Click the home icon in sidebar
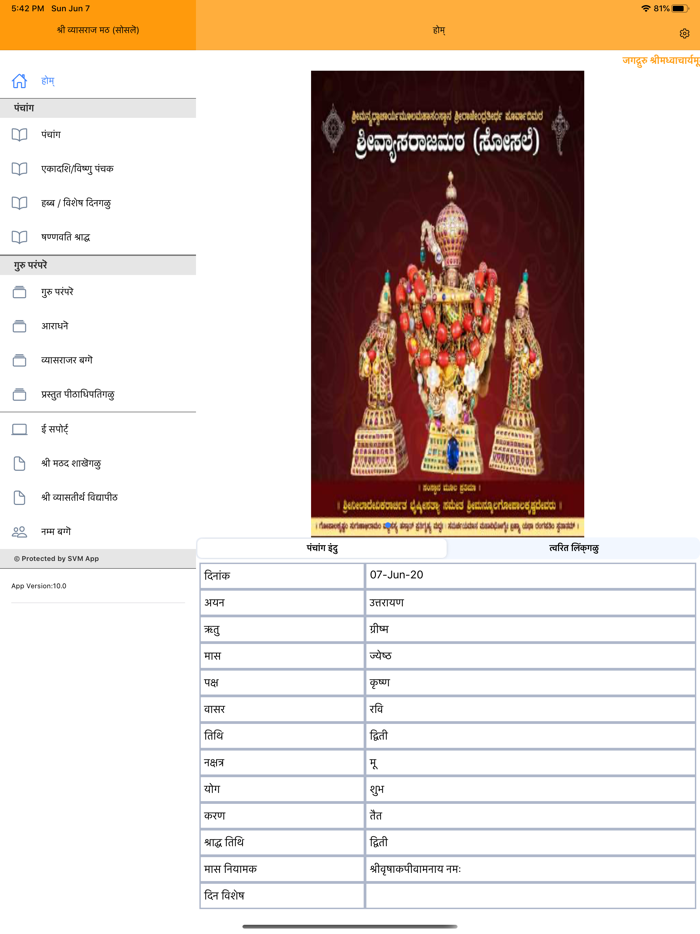This screenshot has height=934, width=700. (19, 80)
